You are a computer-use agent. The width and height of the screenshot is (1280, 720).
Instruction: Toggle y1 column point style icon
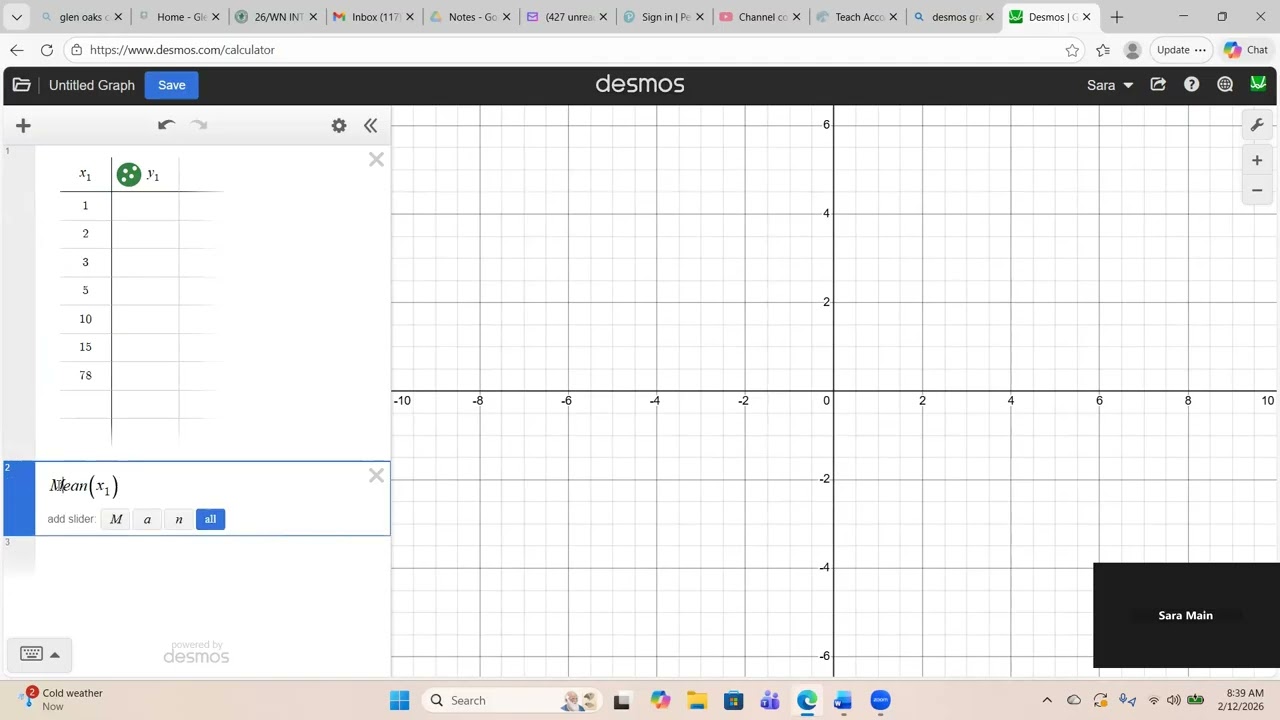pyautogui.click(x=128, y=175)
